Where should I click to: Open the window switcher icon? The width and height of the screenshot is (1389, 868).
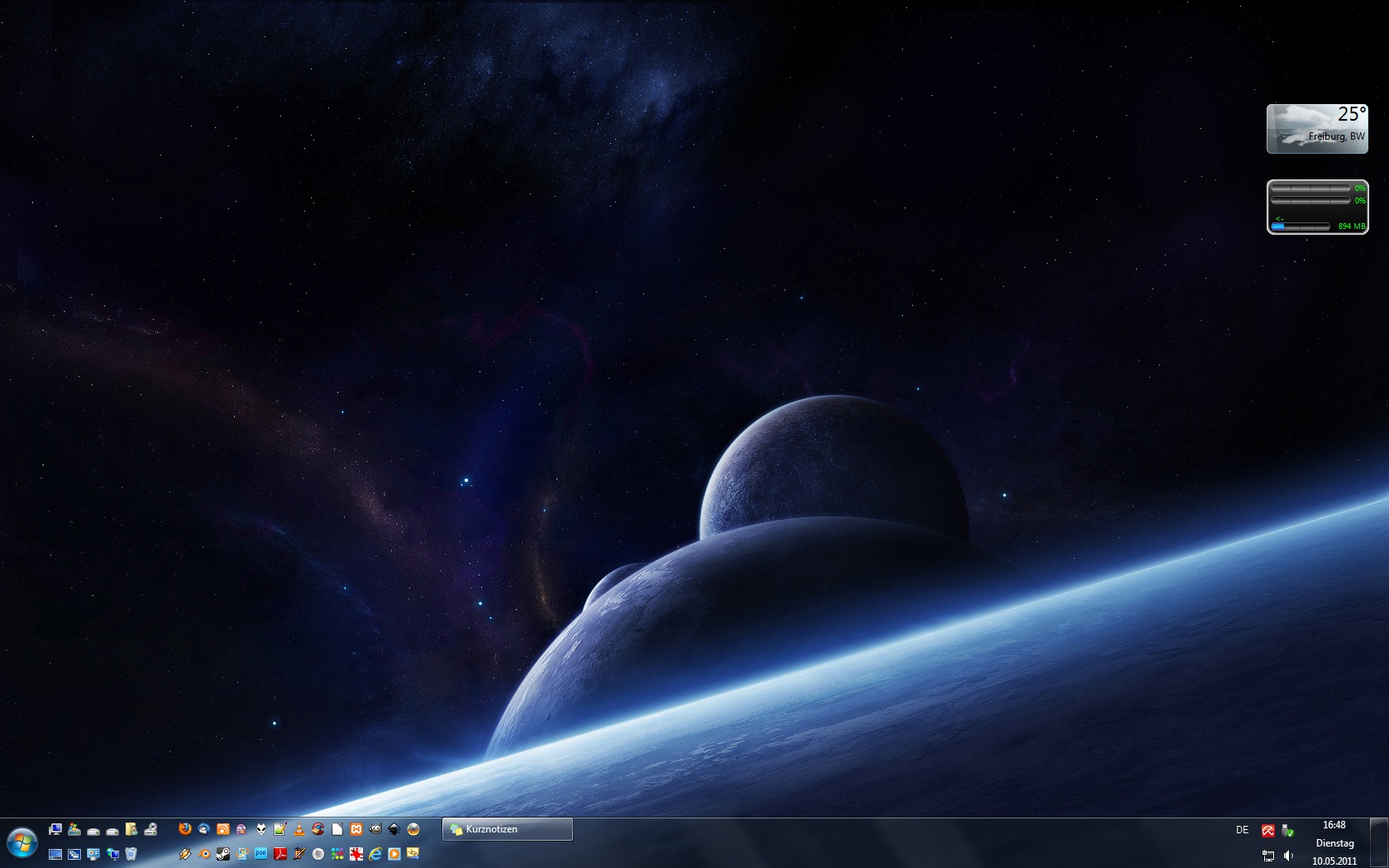[74, 854]
